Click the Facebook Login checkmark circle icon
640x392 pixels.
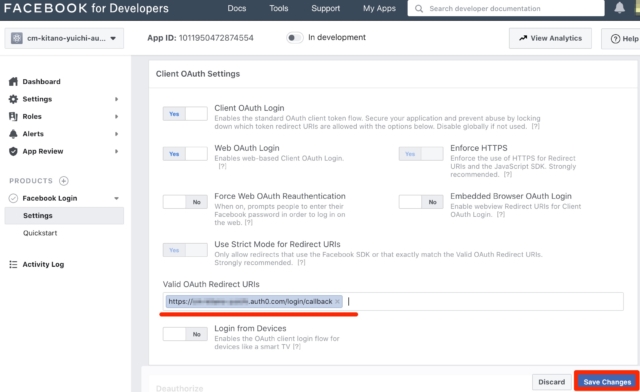pyautogui.click(x=13, y=198)
